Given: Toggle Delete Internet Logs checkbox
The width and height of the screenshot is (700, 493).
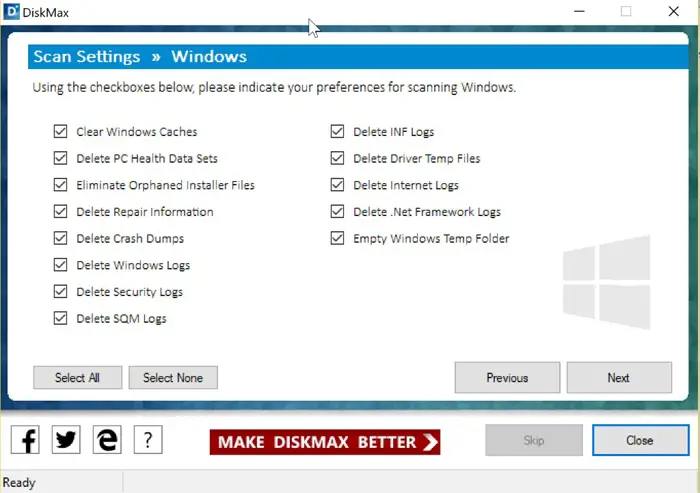Looking at the screenshot, I should click(x=338, y=185).
